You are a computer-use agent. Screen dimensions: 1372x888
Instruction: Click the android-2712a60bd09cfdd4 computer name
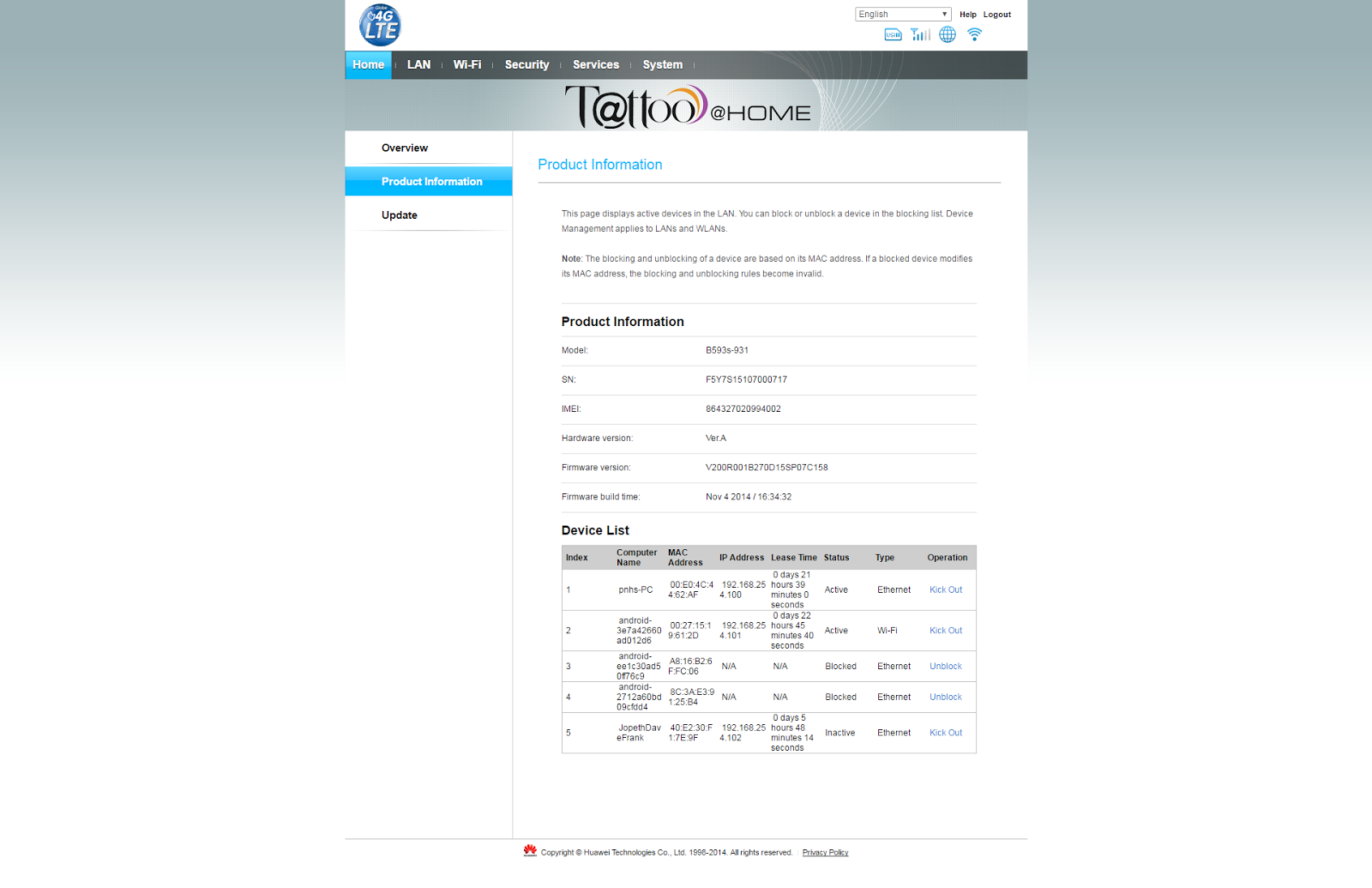639,698
